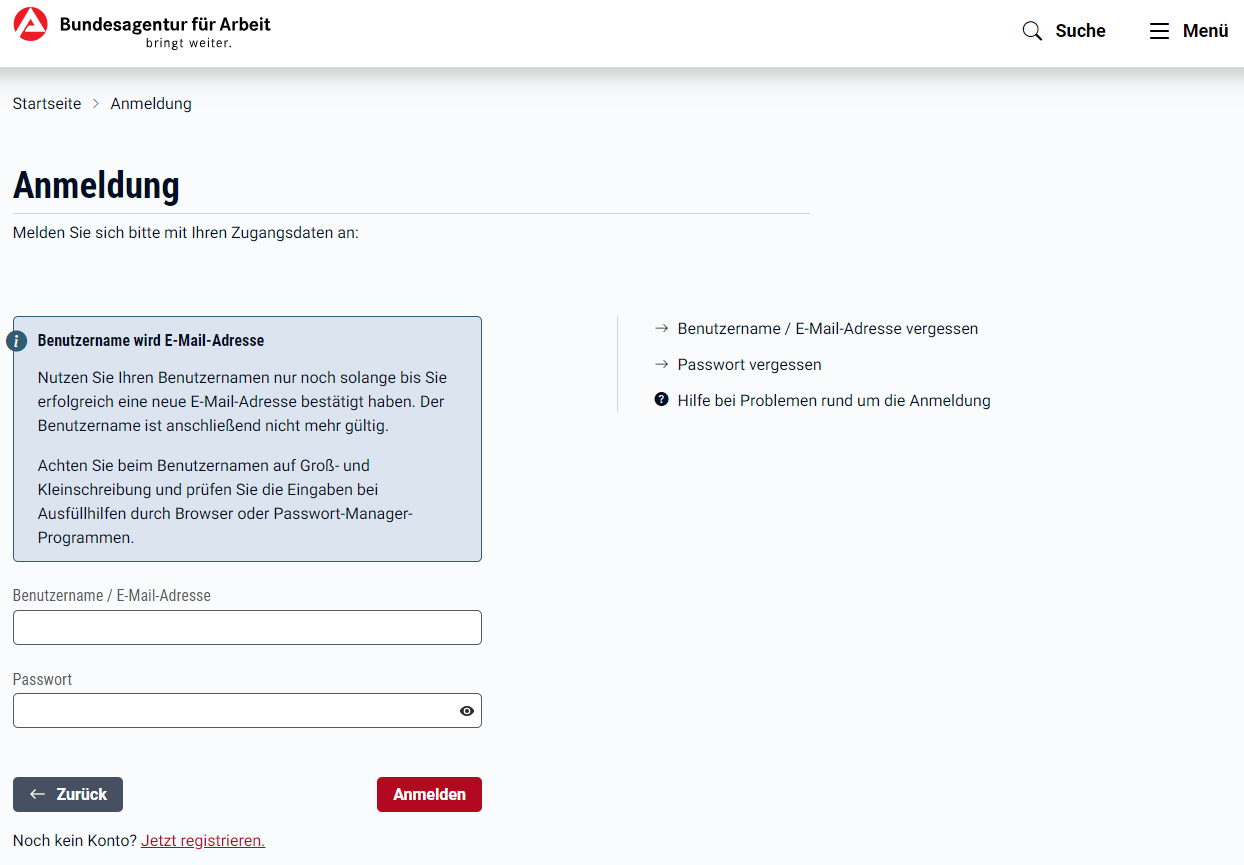This screenshot has width=1244, height=865.
Task: Click the question mark help icon
Action: click(661, 400)
